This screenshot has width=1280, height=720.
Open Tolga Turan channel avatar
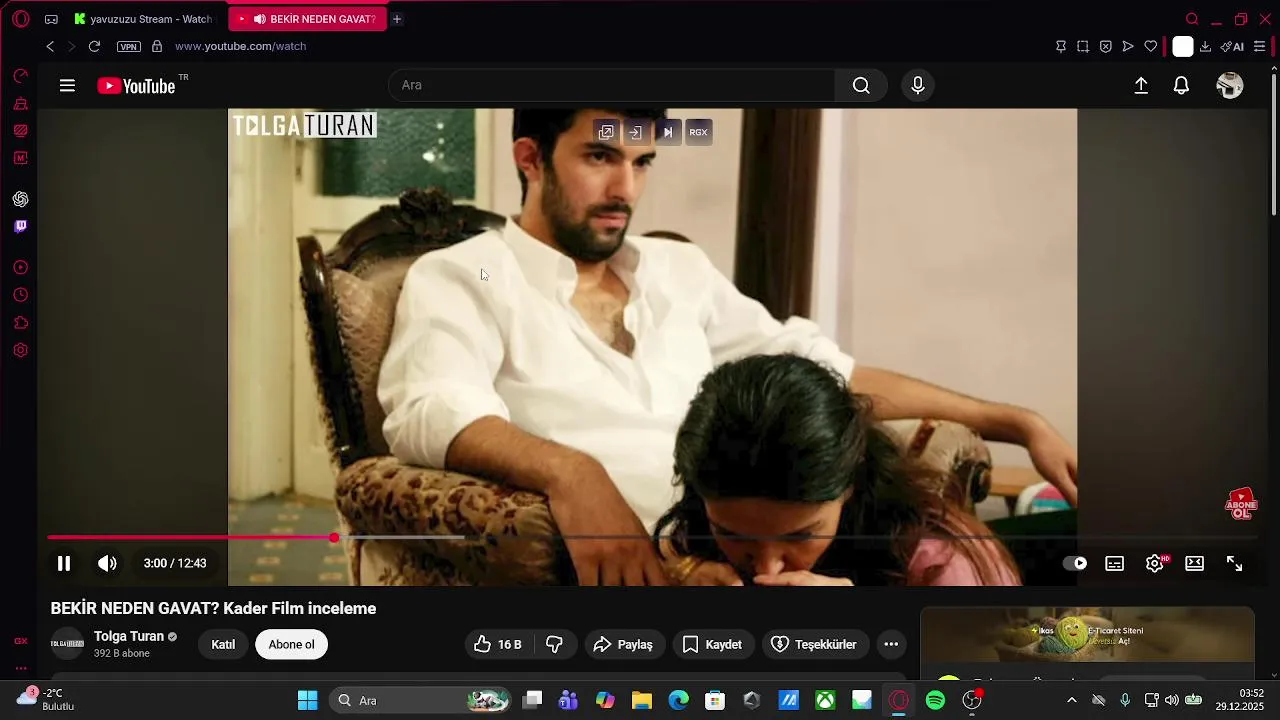click(x=67, y=644)
